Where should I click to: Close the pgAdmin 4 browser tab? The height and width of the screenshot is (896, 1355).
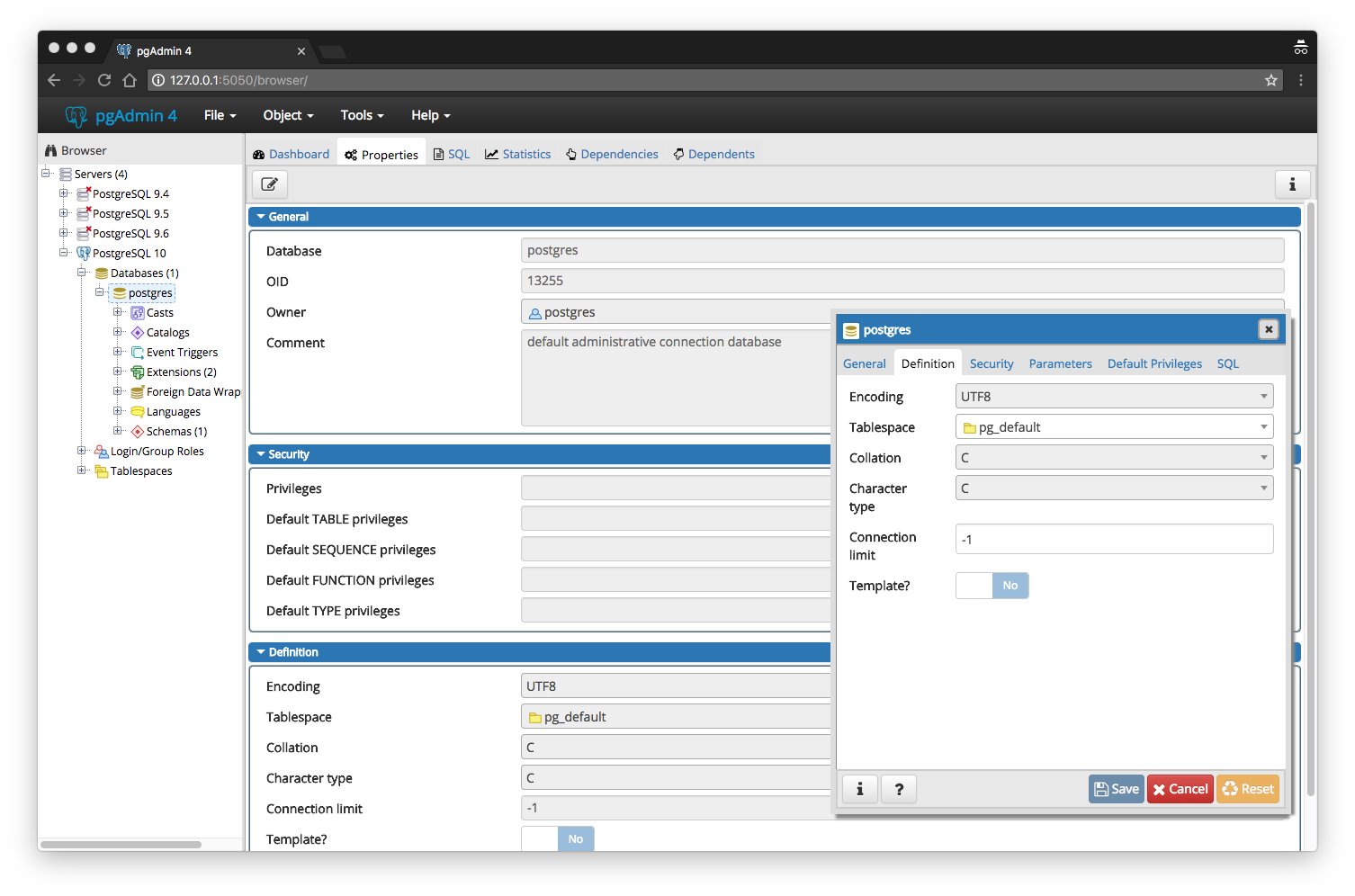(301, 51)
